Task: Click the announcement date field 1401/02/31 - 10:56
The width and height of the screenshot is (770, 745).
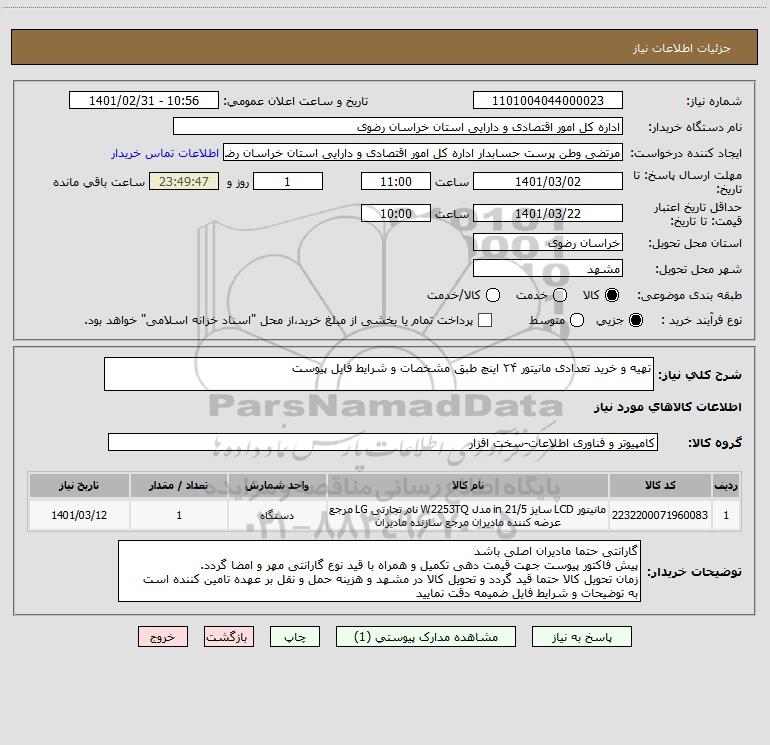Action: [144, 101]
